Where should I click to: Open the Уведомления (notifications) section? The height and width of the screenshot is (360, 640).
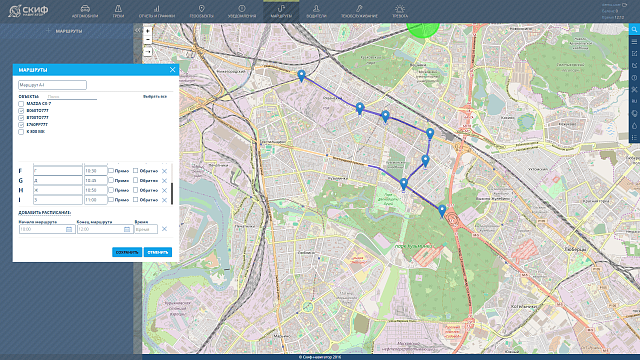pyautogui.click(x=242, y=11)
